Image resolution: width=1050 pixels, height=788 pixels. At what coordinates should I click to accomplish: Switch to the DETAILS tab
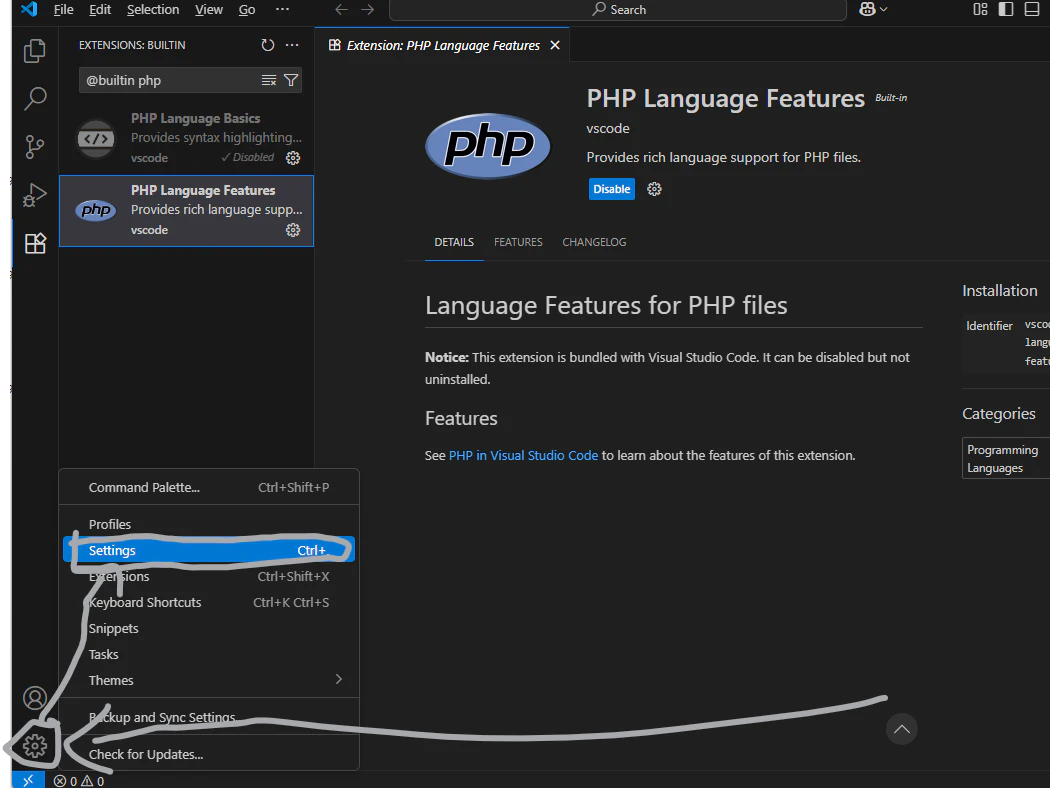coord(454,242)
